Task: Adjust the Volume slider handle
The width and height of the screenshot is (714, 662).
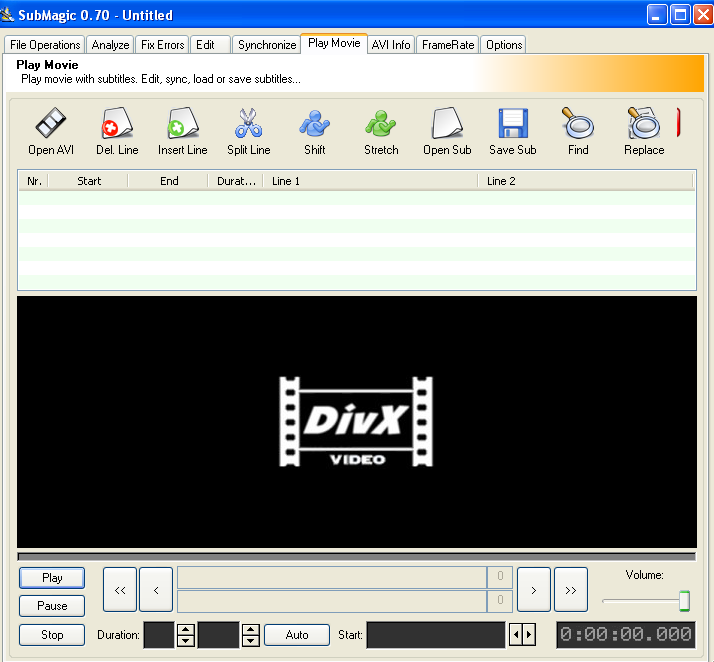Action: (684, 601)
